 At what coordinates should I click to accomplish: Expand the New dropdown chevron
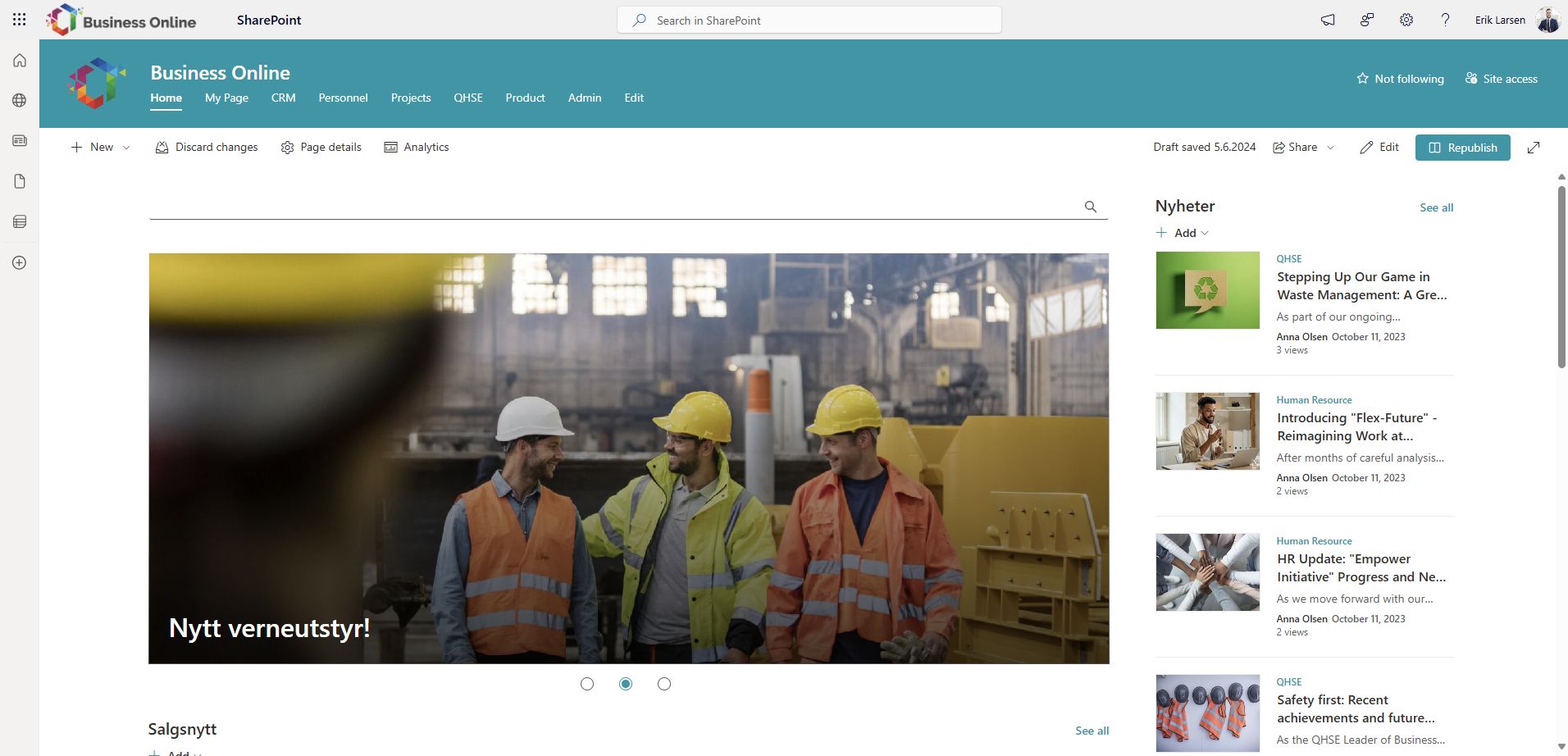[126, 148]
